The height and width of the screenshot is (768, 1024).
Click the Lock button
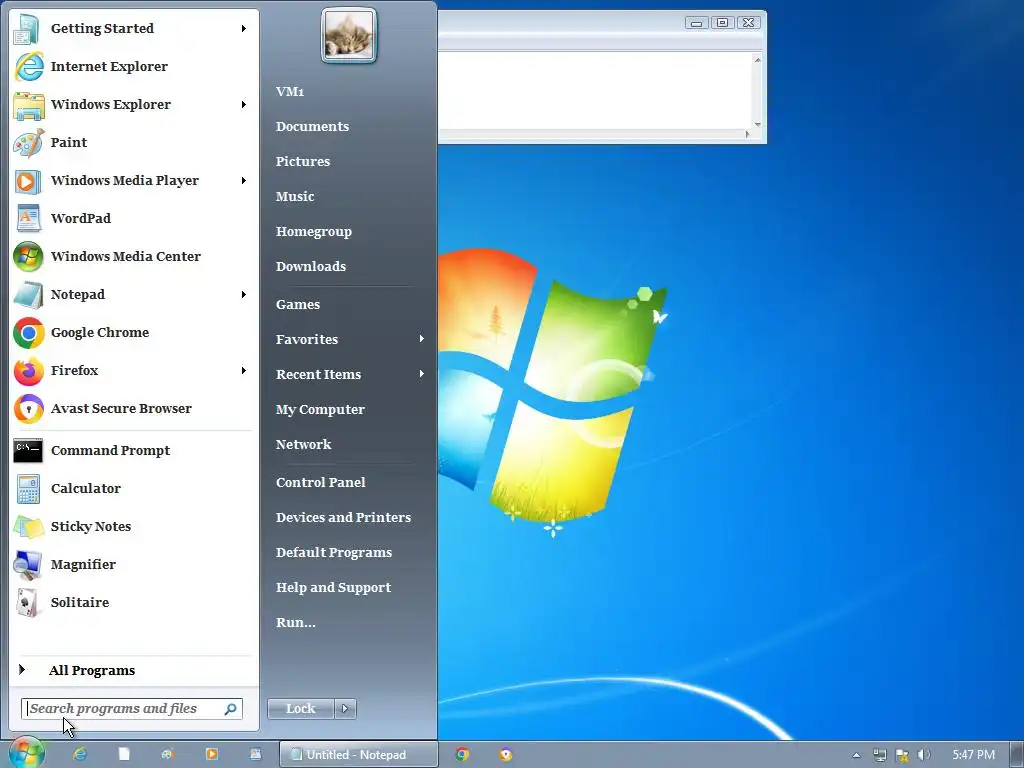click(x=300, y=709)
